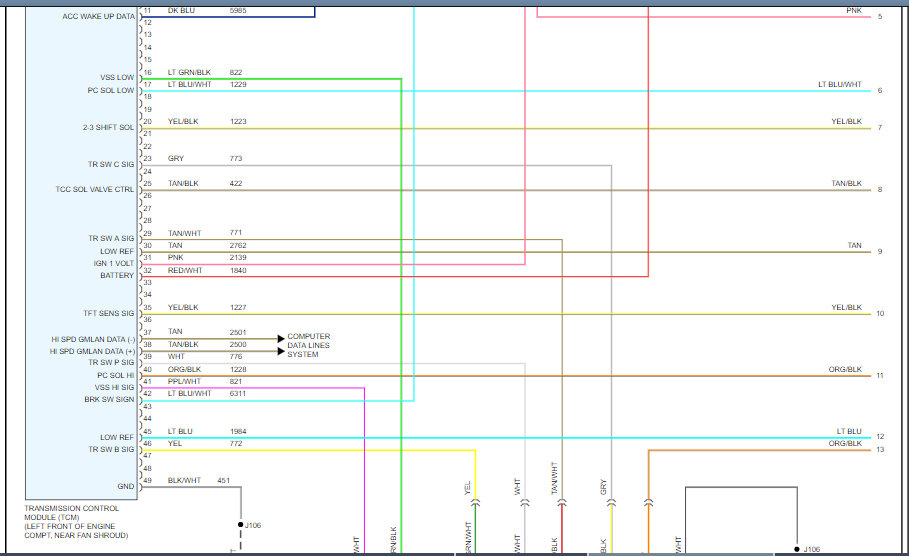Select circuit number 771
The width and height of the screenshot is (909, 556).
click(236, 232)
